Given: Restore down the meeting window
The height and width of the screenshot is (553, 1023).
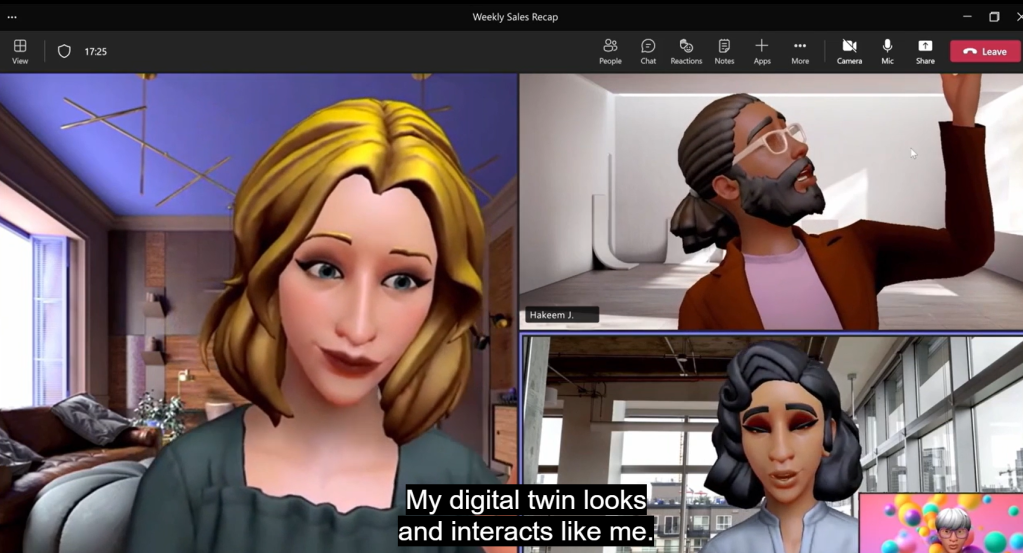Looking at the screenshot, I should point(994,17).
